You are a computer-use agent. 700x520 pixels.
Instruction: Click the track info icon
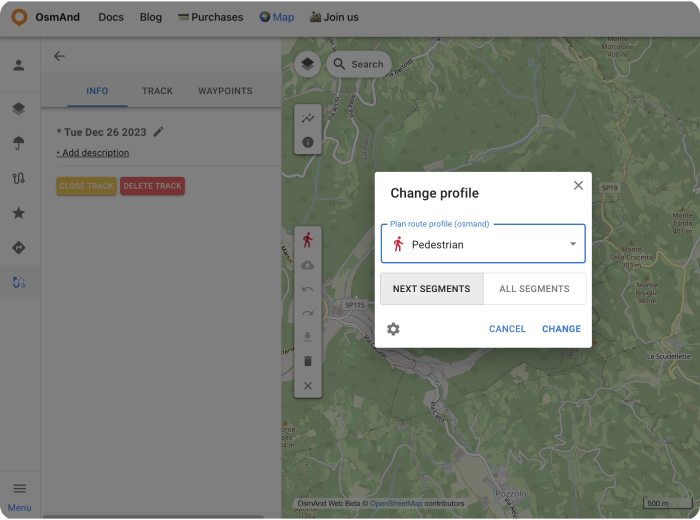click(x=307, y=142)
